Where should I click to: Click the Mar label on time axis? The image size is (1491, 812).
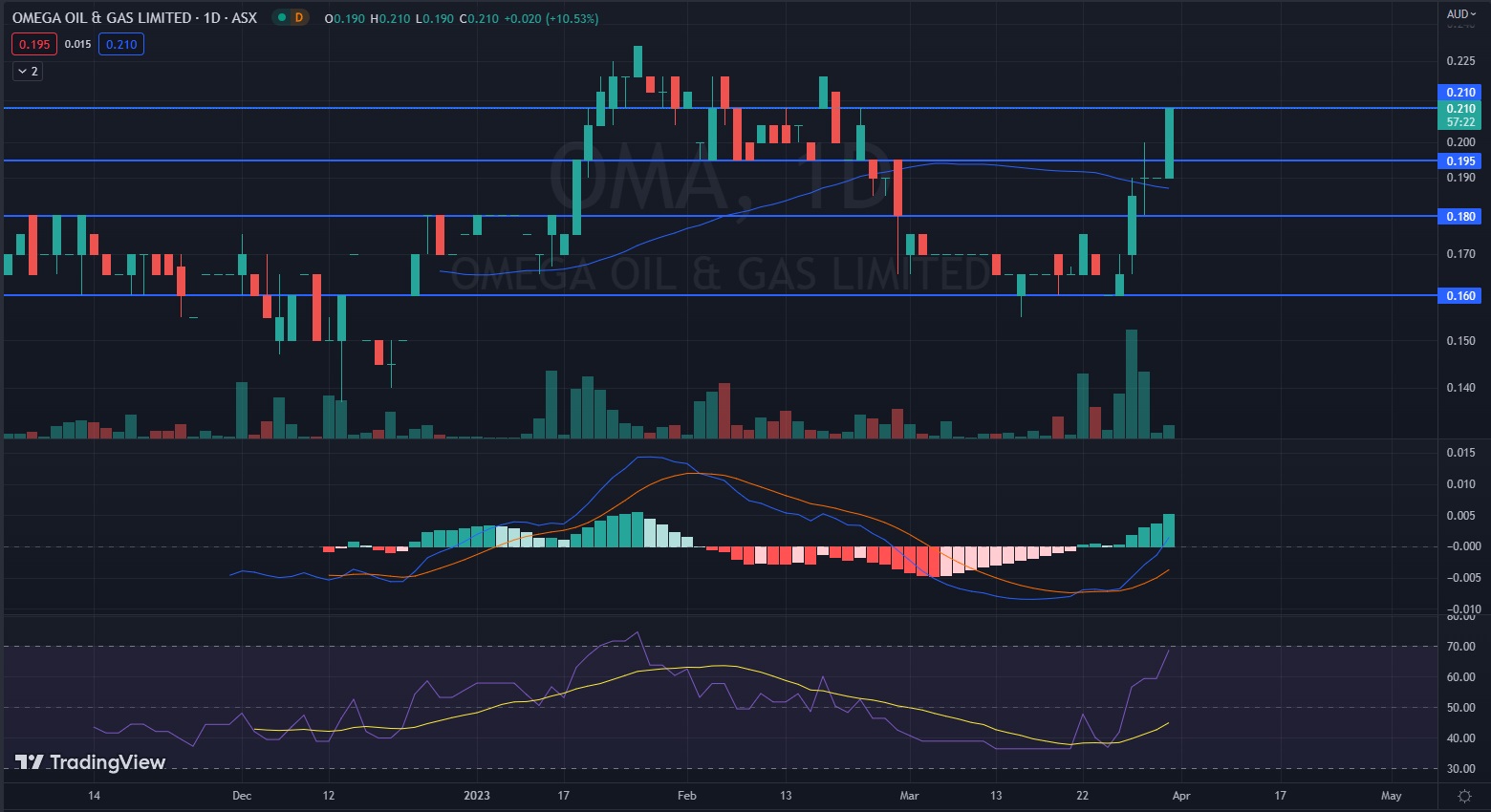[909, 796]
